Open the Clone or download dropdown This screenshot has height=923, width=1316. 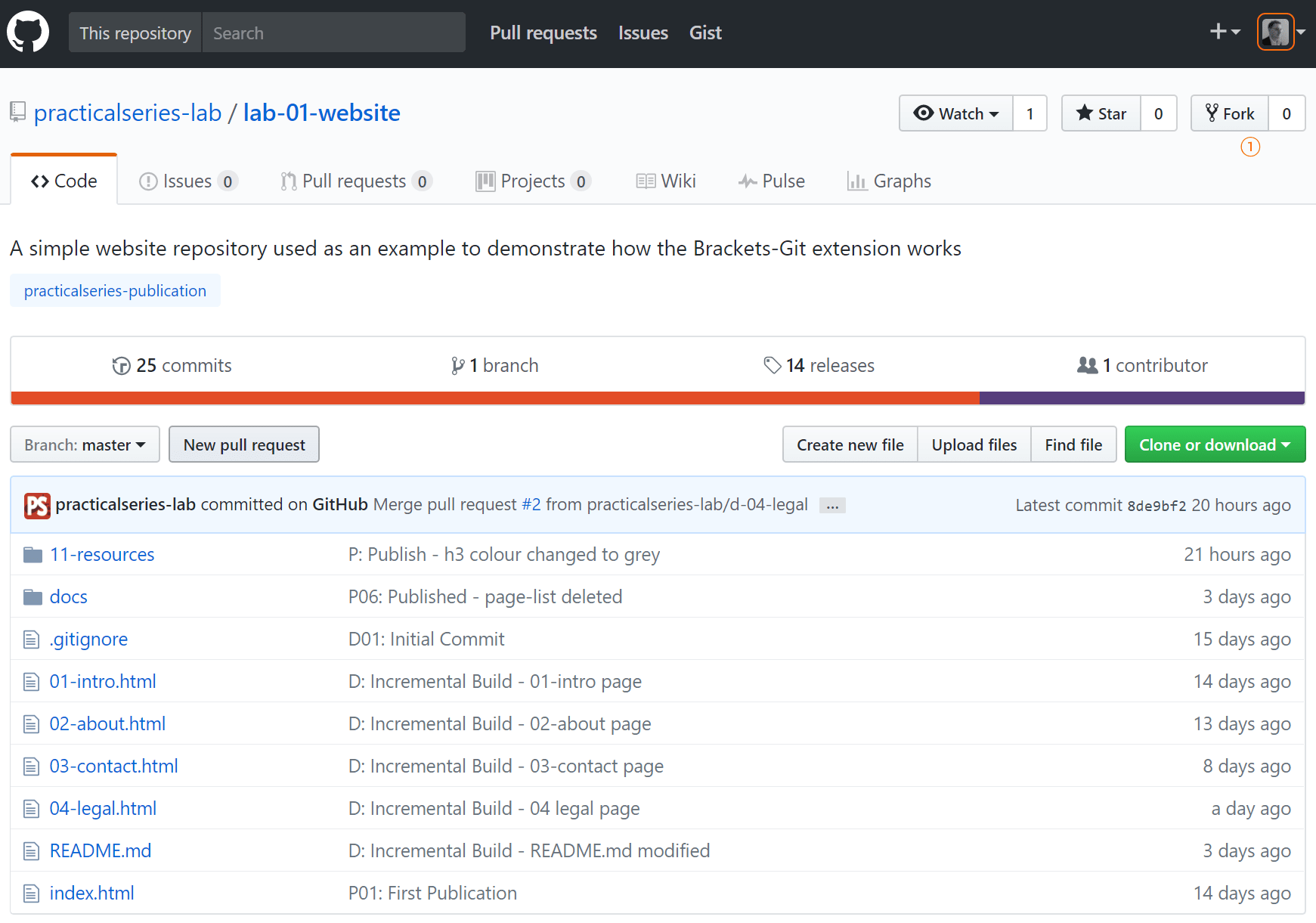1215,444
